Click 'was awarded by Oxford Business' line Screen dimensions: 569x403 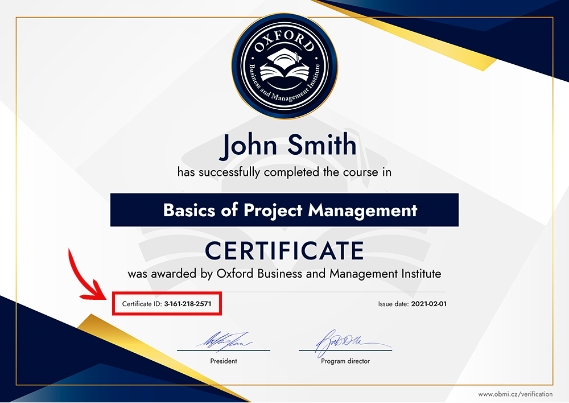tap(284, 274)
